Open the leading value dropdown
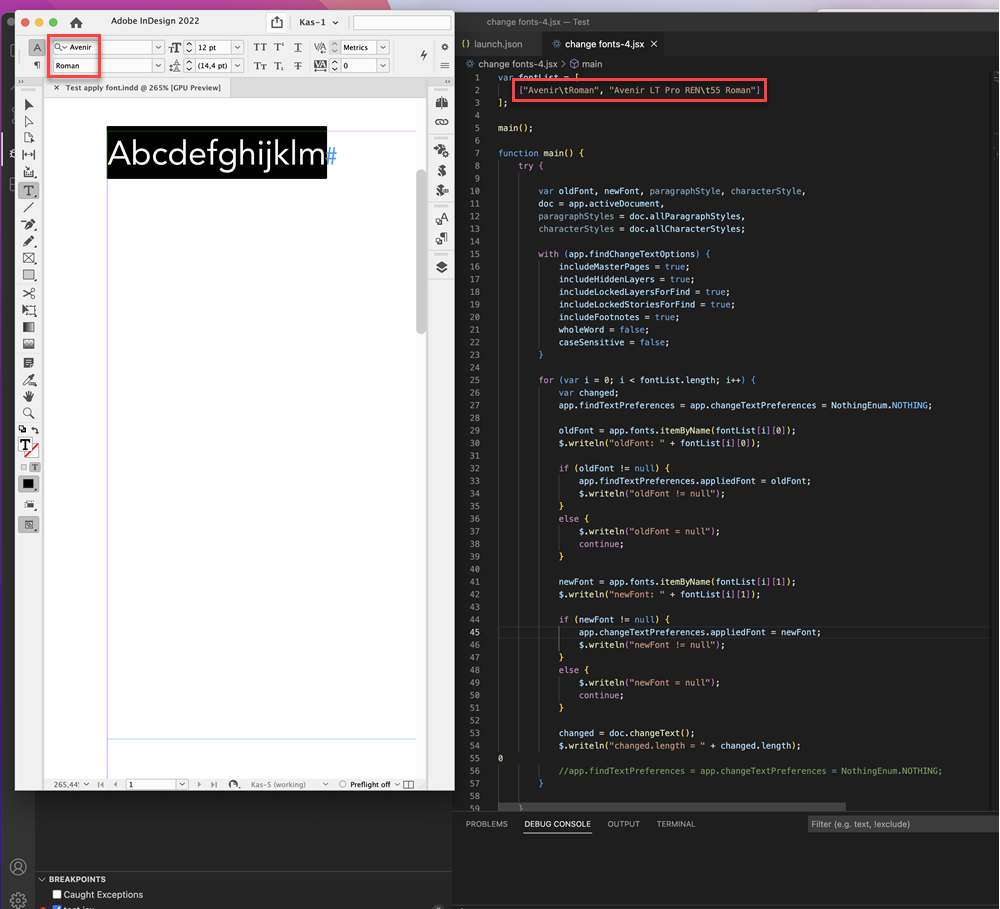 [238, 66]
